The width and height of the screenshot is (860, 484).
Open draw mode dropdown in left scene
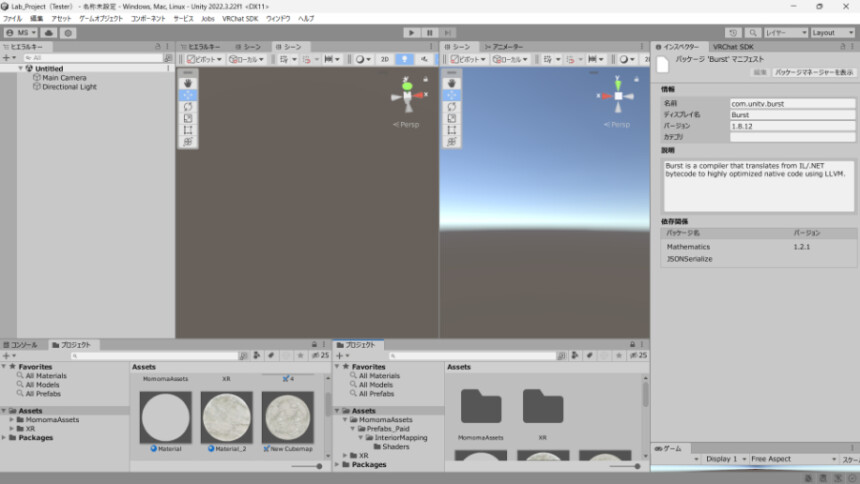pyautogui.click(x=363, y=59)
